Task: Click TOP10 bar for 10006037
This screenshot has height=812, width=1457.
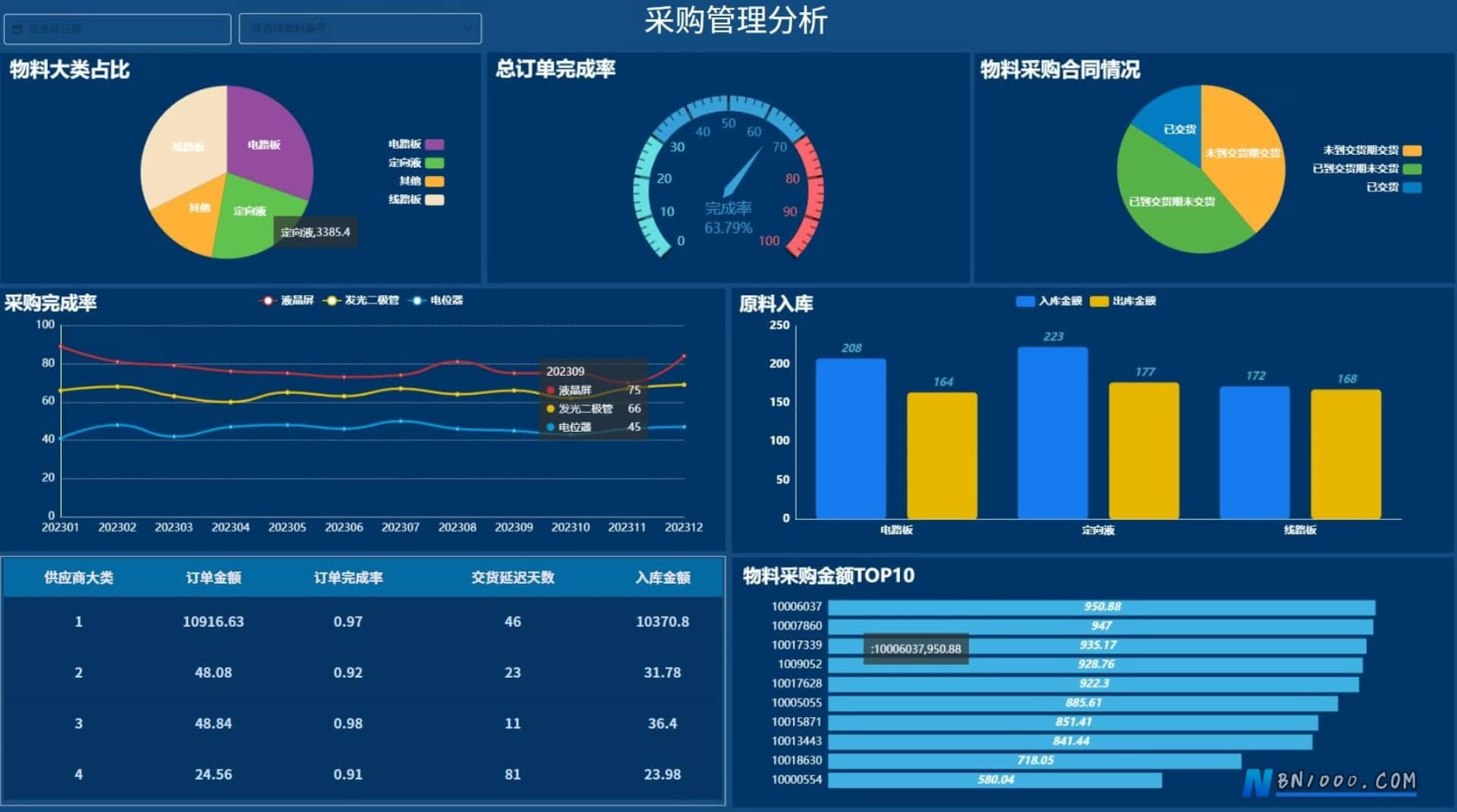Action: 1102,607
